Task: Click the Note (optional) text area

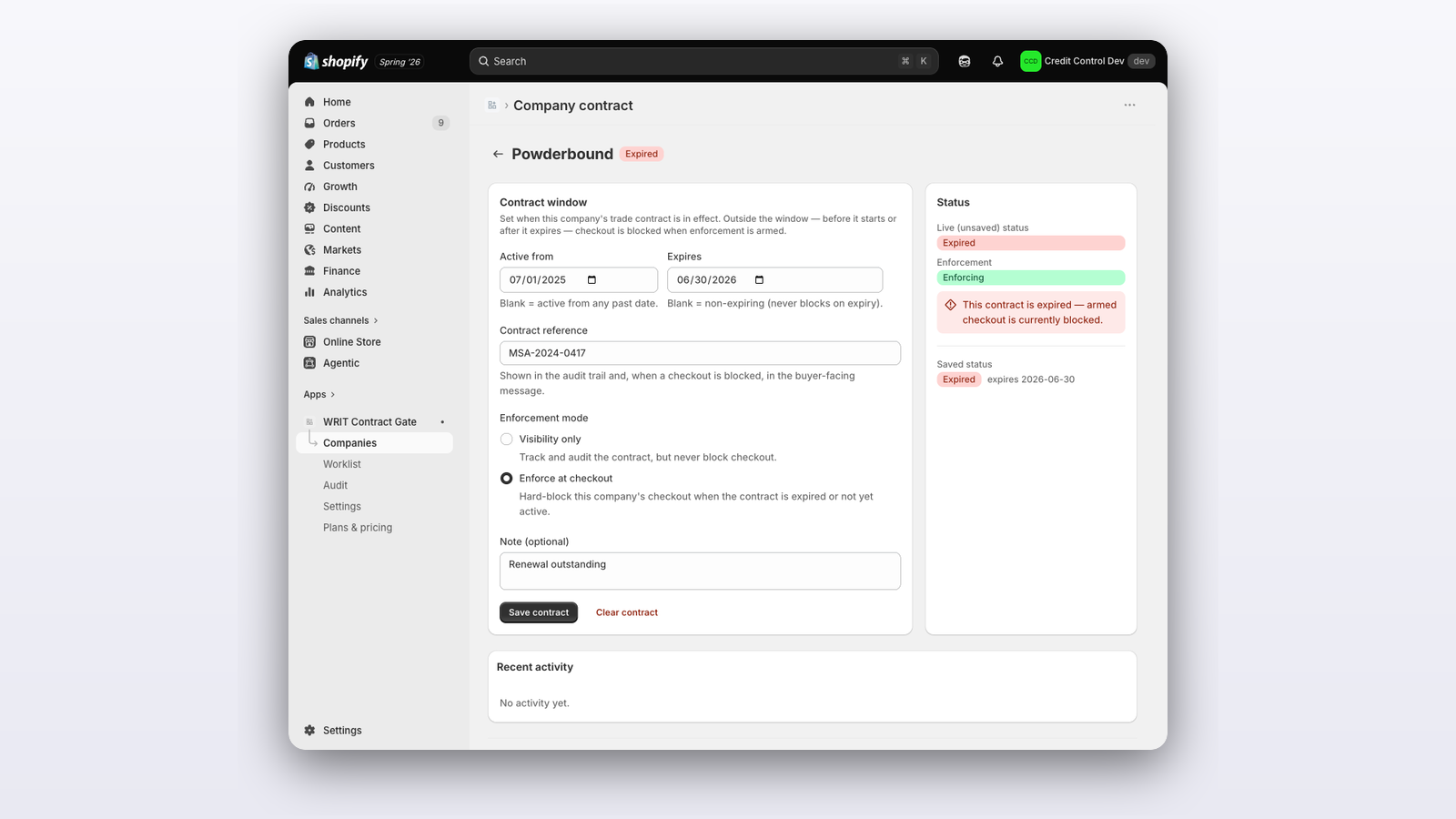Action: (700, 571)
